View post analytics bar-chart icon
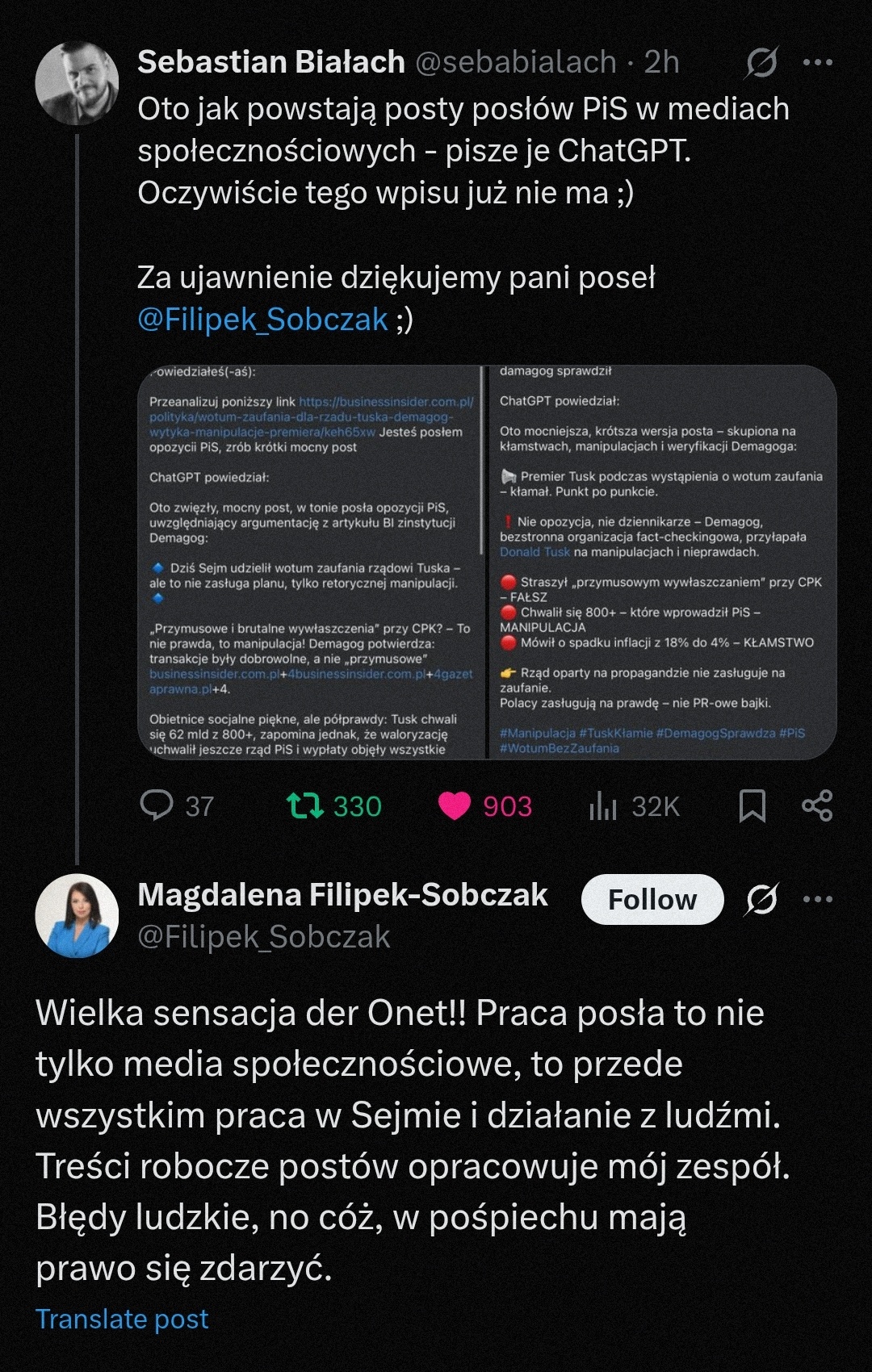Screen dimensions: 872x1372 pos(603,805)
